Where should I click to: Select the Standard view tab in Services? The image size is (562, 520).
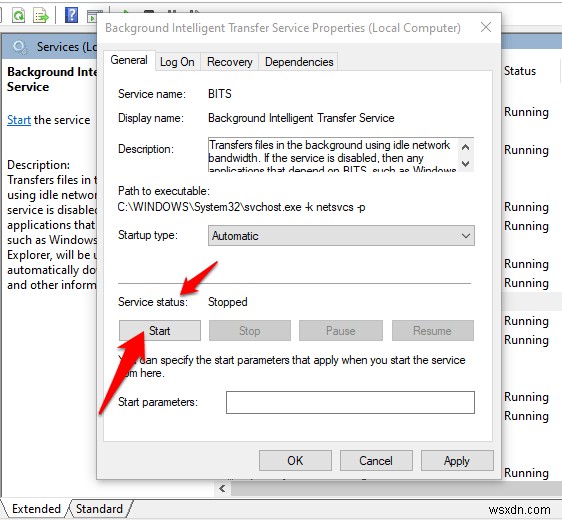pyautogui.click(x=99, y=509)
